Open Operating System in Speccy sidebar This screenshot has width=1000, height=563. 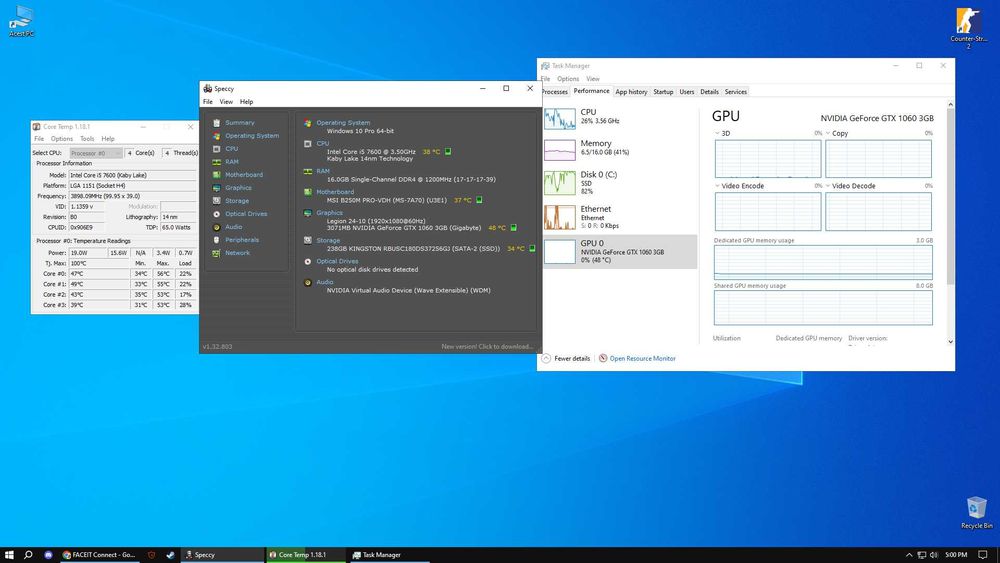251,135
